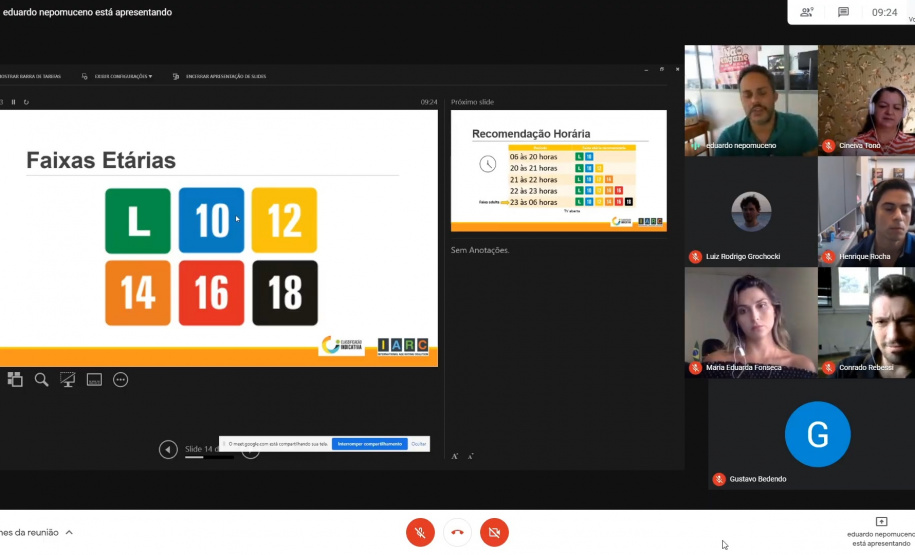
Task: Open the 'Exibir configurações' dropdown
Action: click(122, 76)
